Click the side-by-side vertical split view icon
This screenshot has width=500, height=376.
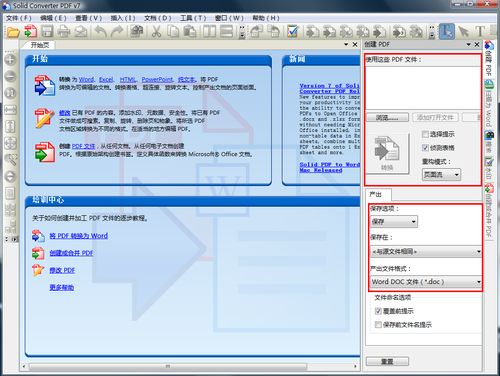210,32
